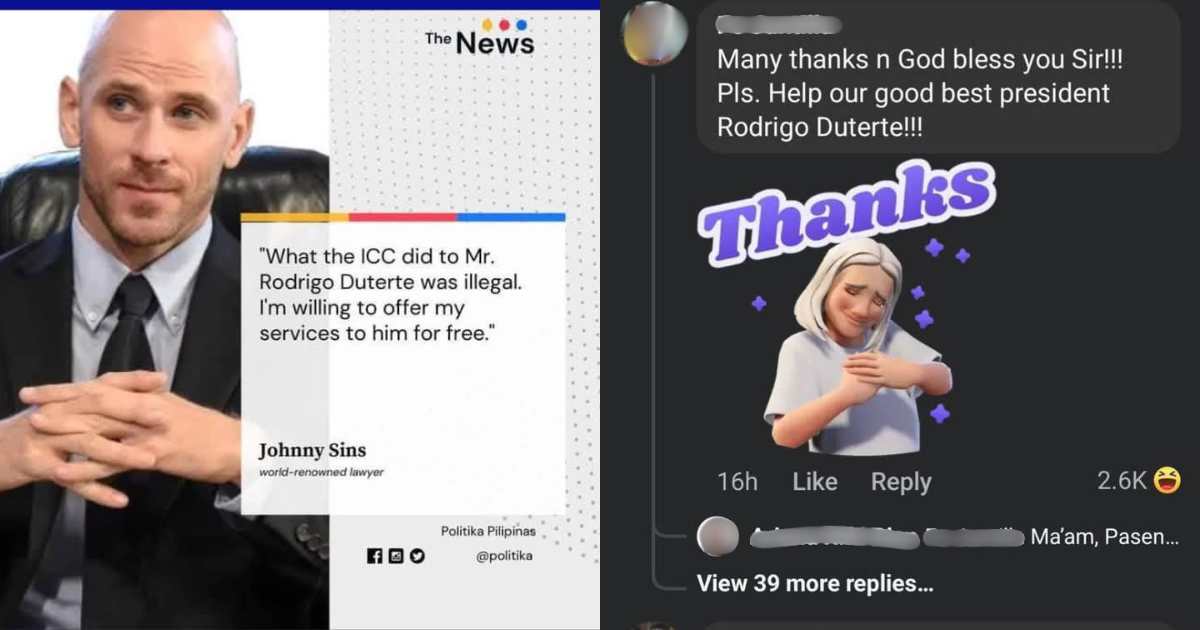The image size is (1200, 630).
Task: Click the Politika Pilipinas page name
Action: click(488, 531)
